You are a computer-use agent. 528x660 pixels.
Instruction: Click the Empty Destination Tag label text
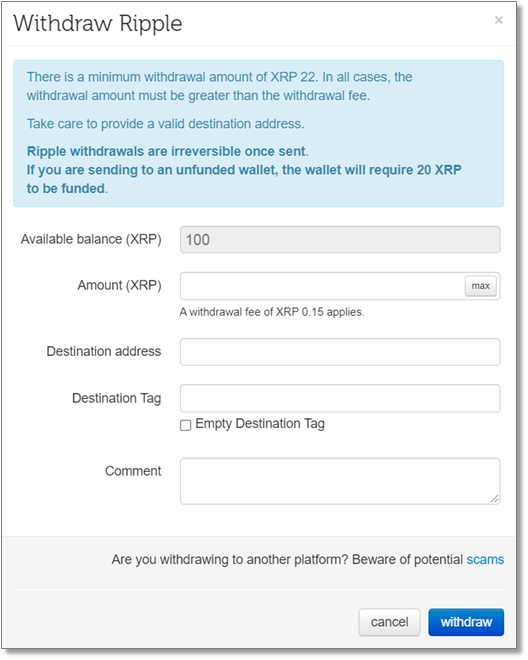260,423
